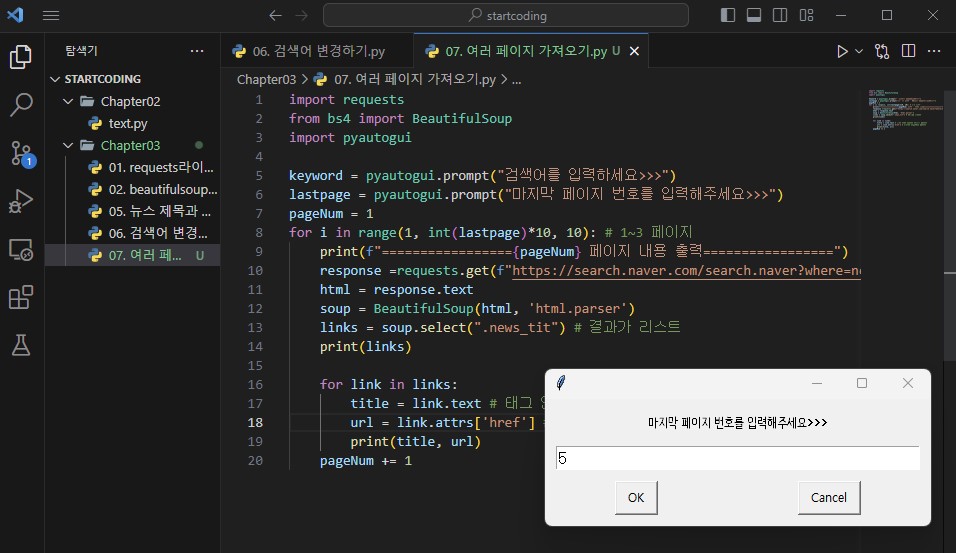Click OK in the prompt dialog
This screenshot has width=956, height=553.
(x=635, y=498)
